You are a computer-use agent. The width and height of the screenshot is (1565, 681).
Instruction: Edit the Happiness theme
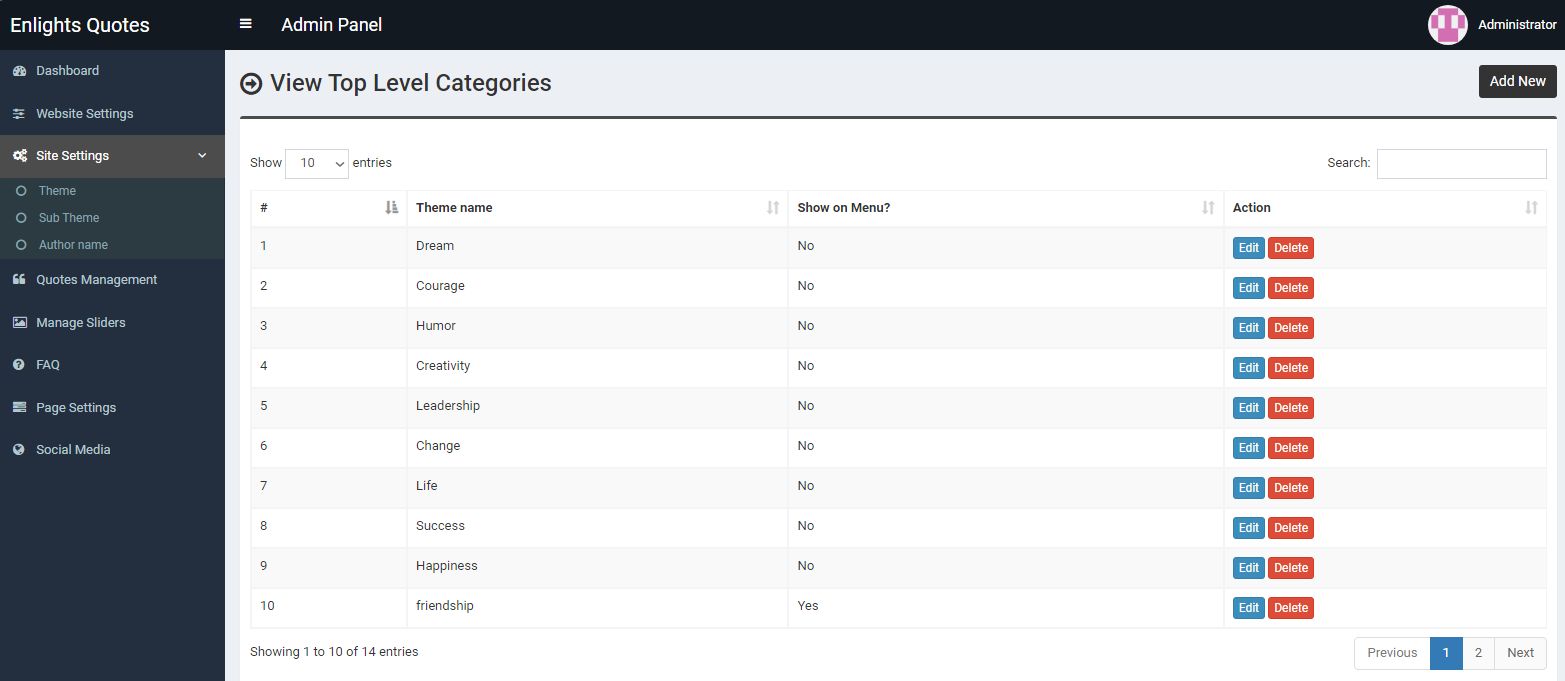pyautogui.click(x=1249, y=568)
